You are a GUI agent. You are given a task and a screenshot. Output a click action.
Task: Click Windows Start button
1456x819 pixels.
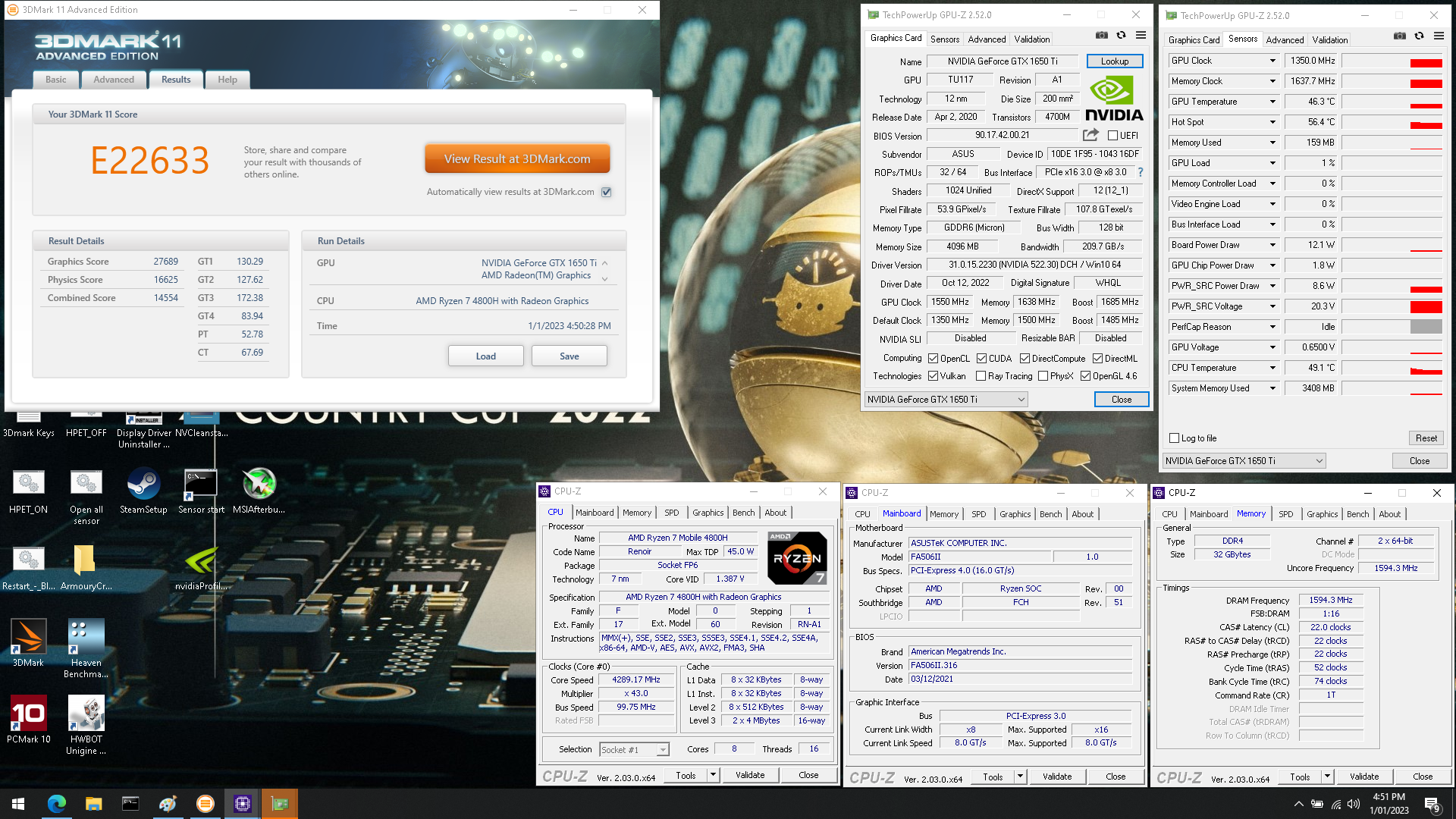coord(18,804)
